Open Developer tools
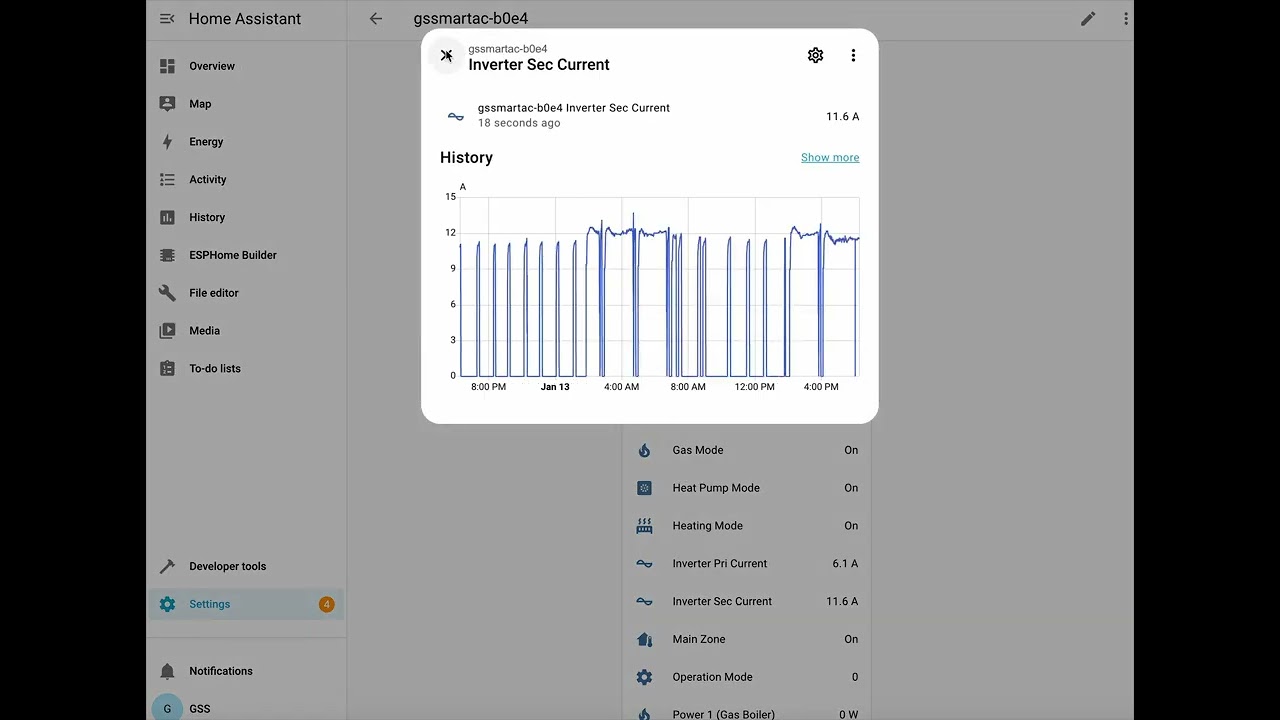 click(x=245, y=566)
